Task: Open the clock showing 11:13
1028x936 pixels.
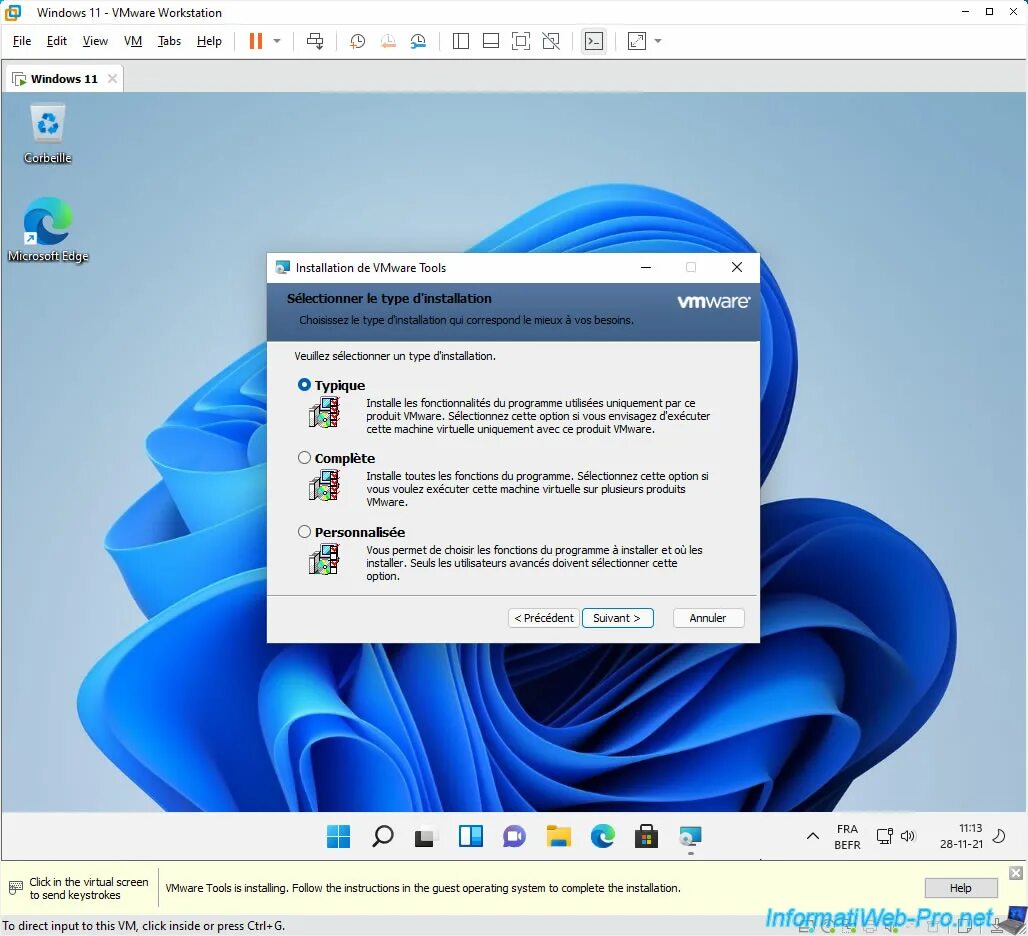Action: (961, 836)
